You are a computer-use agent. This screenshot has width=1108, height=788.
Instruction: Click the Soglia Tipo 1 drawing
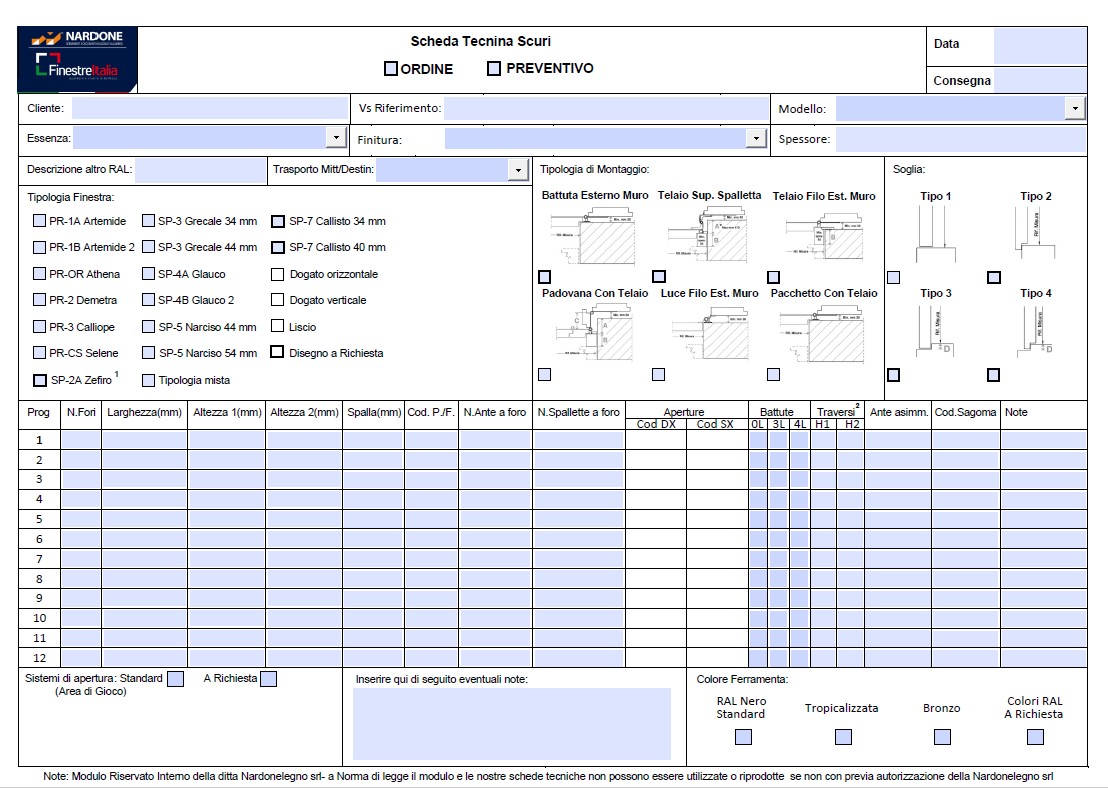click(x=936, y=235)
